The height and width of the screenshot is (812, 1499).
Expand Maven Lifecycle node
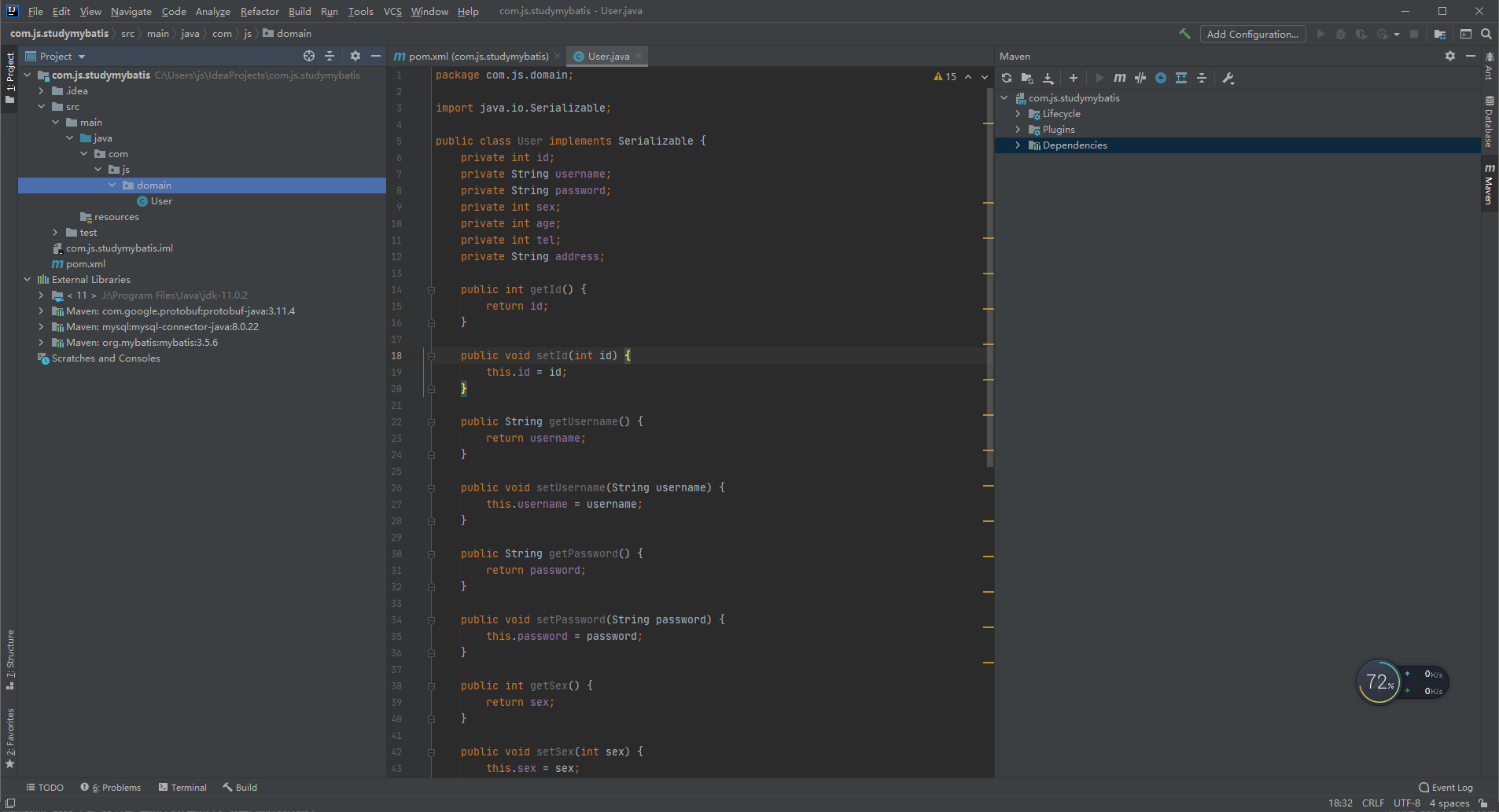[1018, 114]
